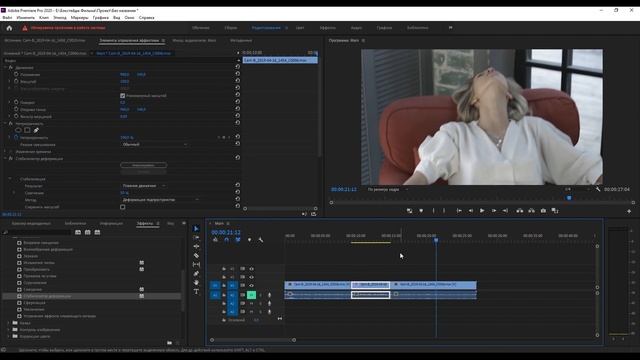Viewport: 640px width, 360px height.
Task: Play the sequence in Program monitor
Action: (482, 211)
